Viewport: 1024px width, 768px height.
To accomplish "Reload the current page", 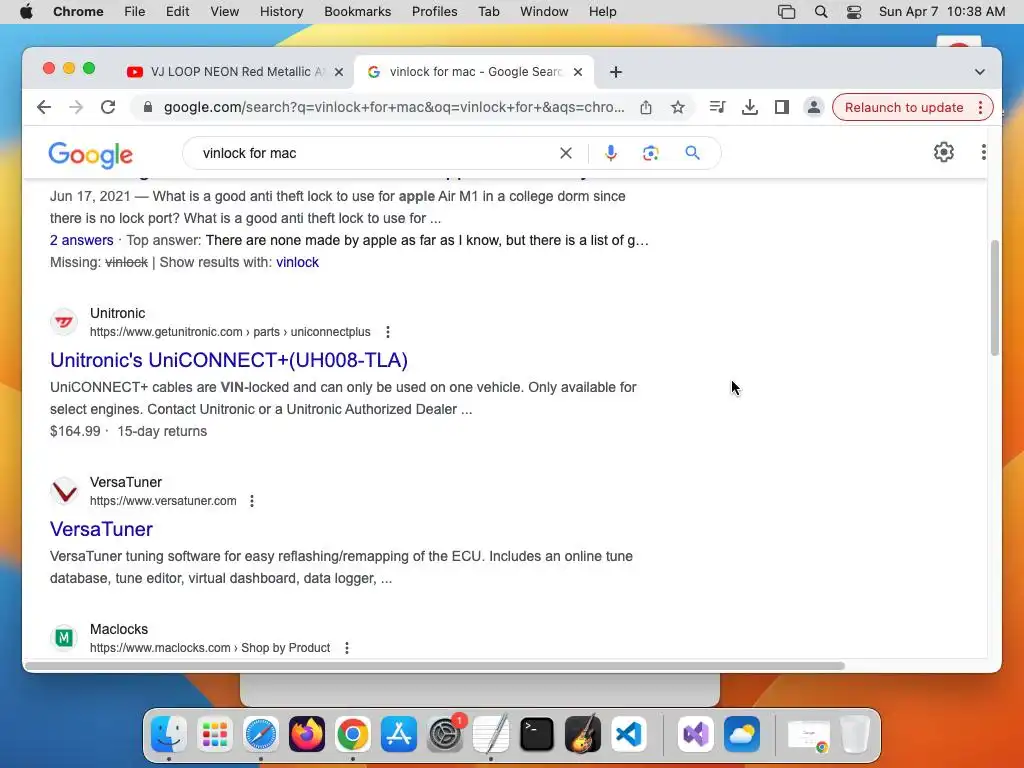I will pos(108,107).
